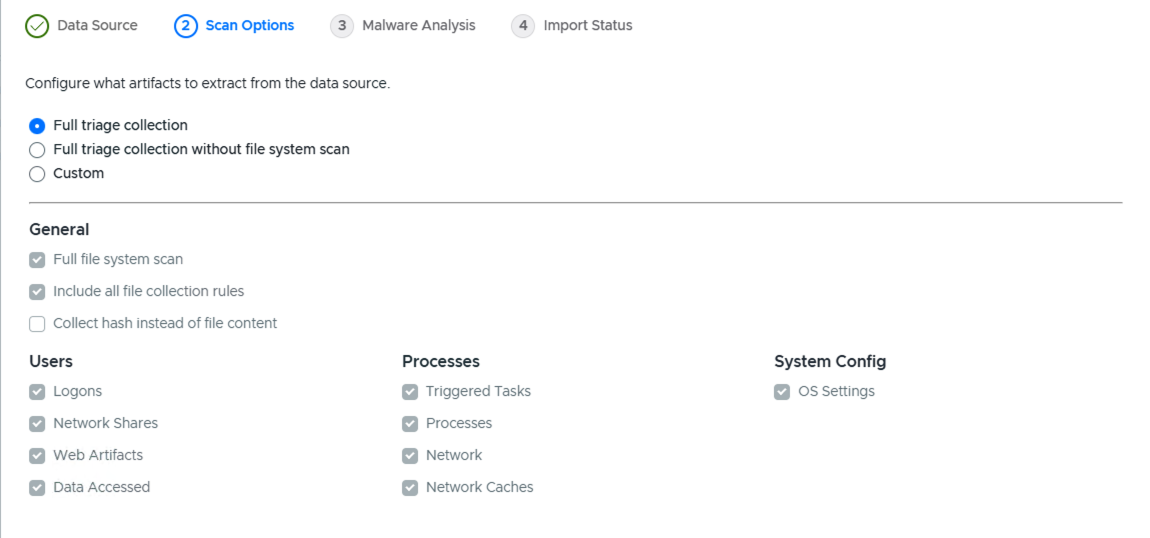Click the System Config heading
This screenshot has height=538, width=1150.
pyautogui.click(x=830, y=361)
